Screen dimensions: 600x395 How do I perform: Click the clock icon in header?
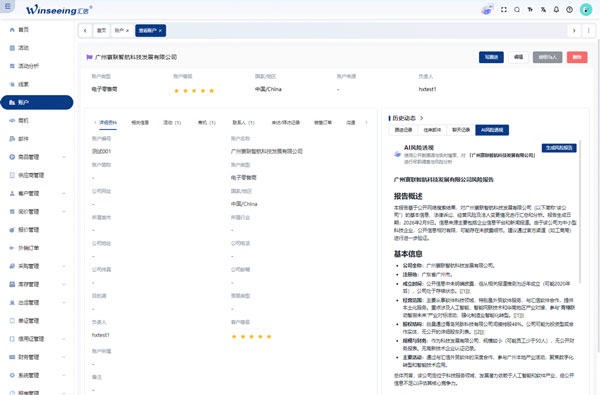pyautogui.click(x=569, y=10)
